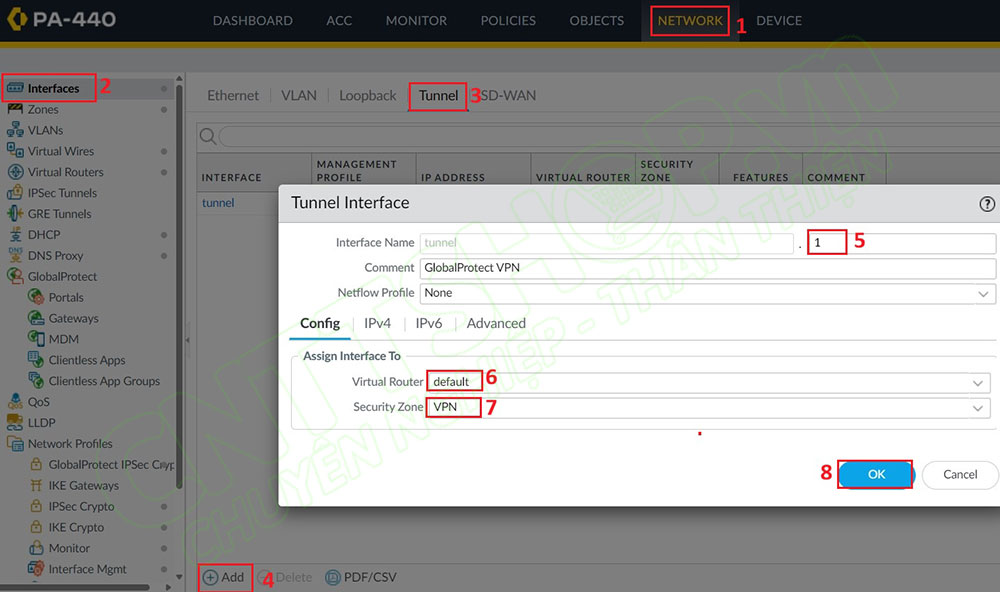
Task: Click the MDM icon in sidebar
Action: [36, 339]
